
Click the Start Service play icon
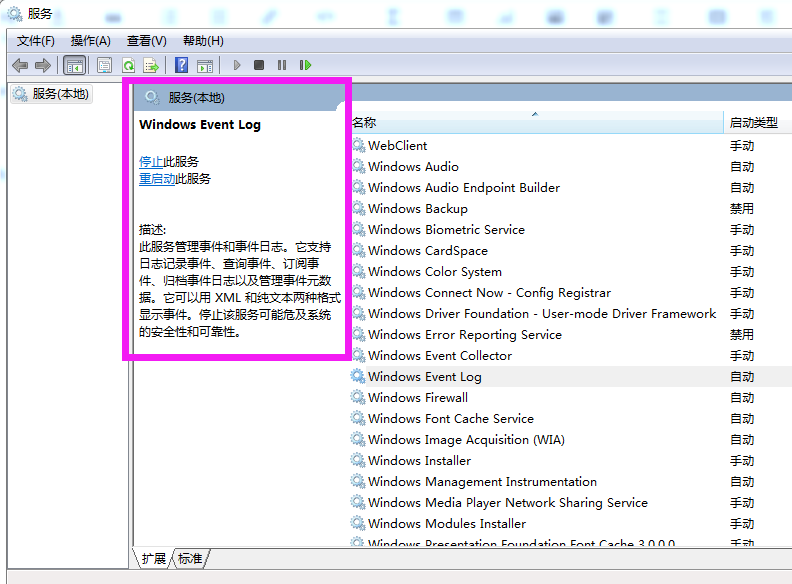[x=236, y=65]
